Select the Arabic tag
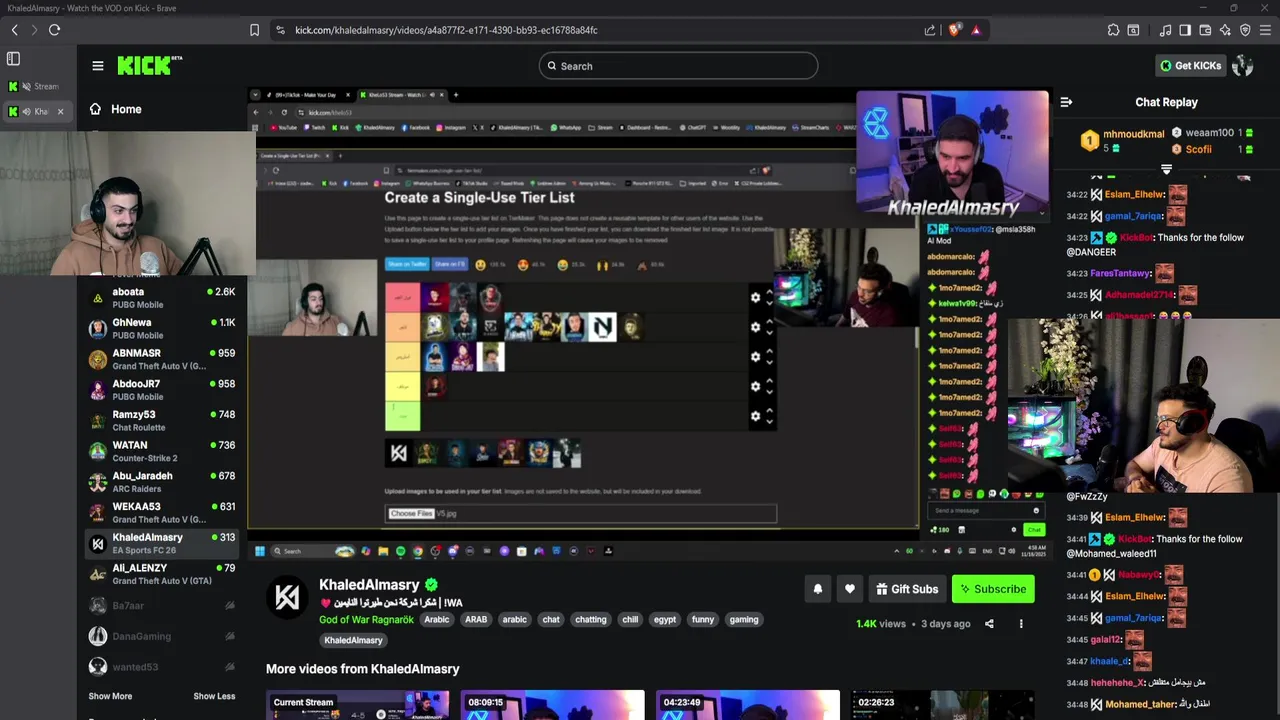 pos(437,620)
